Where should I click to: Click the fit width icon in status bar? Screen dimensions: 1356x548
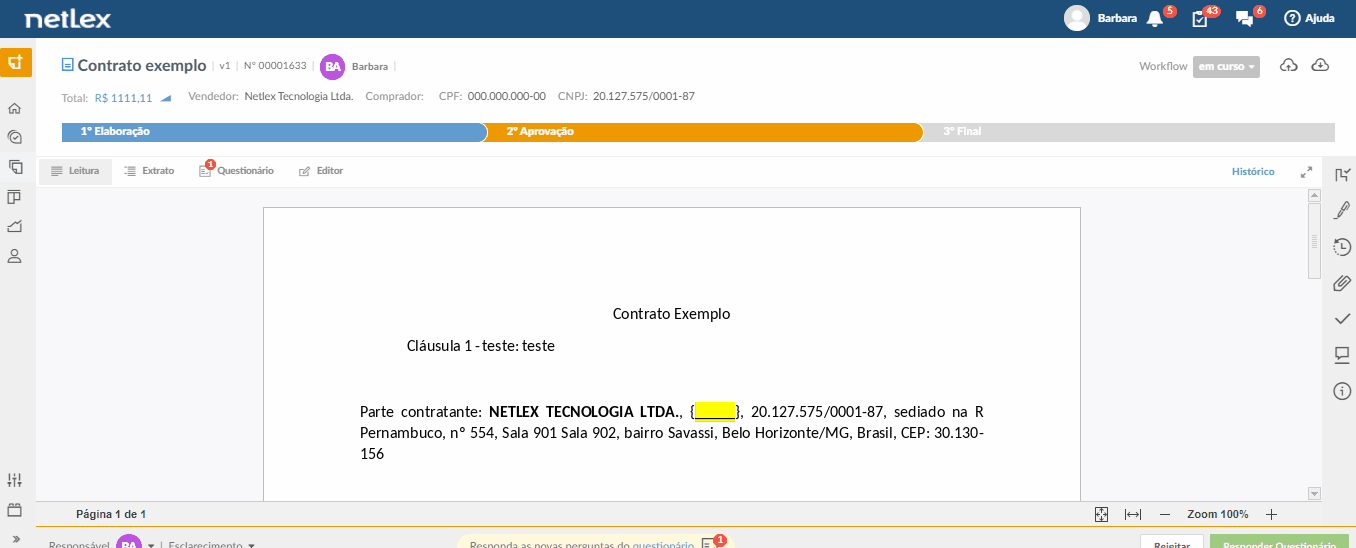[1133, 514]
